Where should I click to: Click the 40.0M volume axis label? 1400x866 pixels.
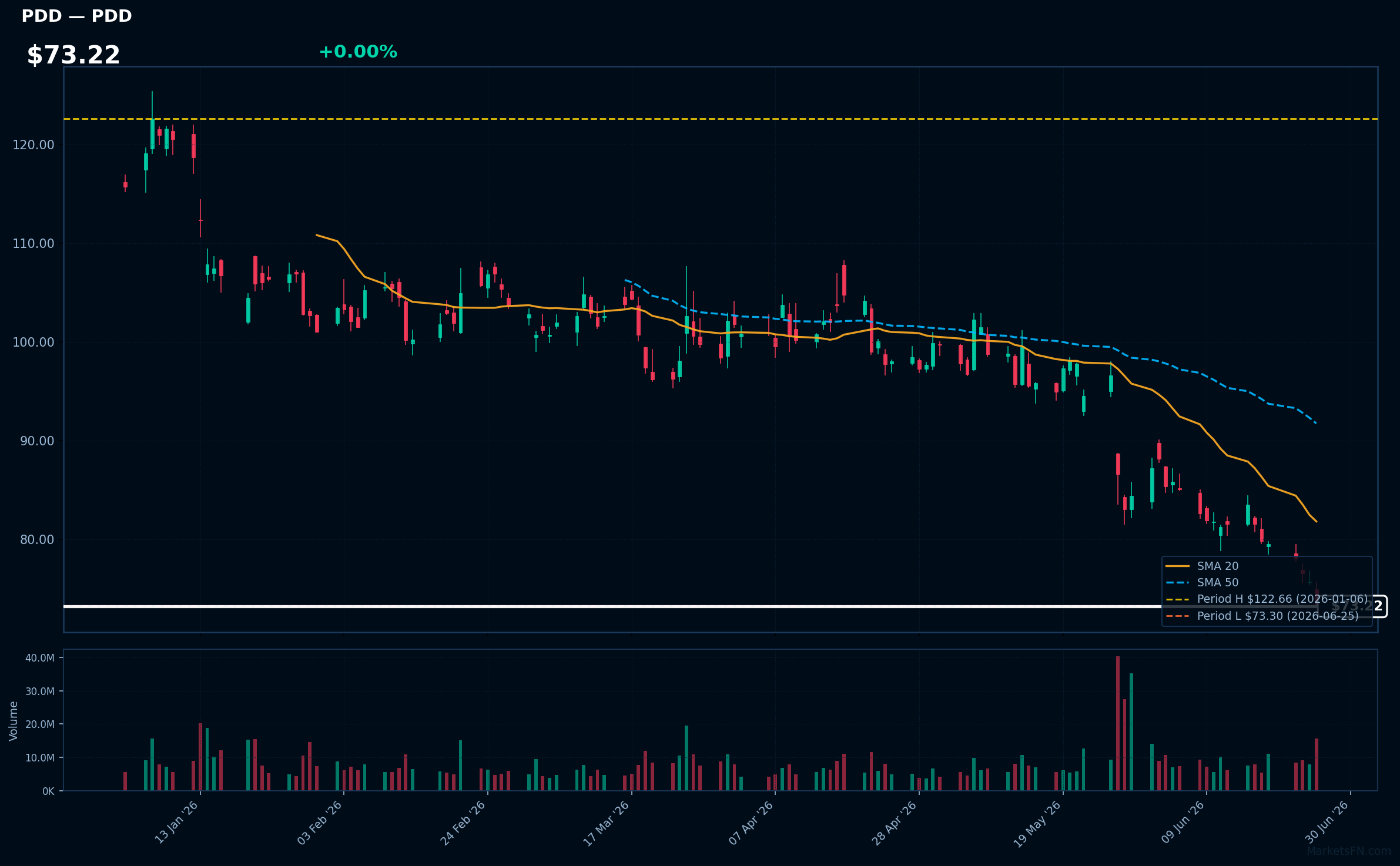pyautogui.click(x=40, y=658)
